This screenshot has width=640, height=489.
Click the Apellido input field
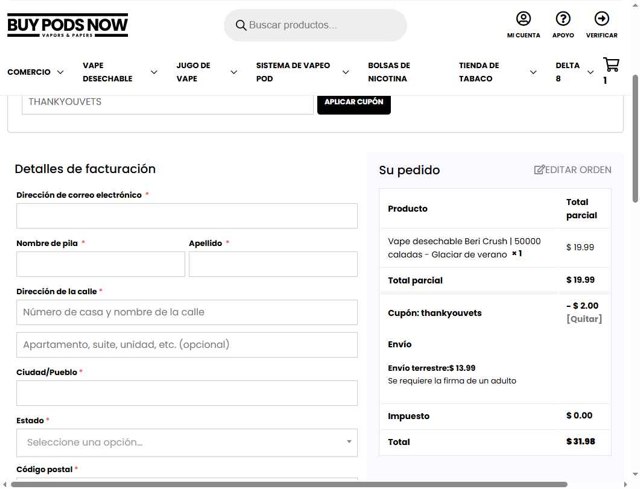pyautogui.click(x=273, y=264)
